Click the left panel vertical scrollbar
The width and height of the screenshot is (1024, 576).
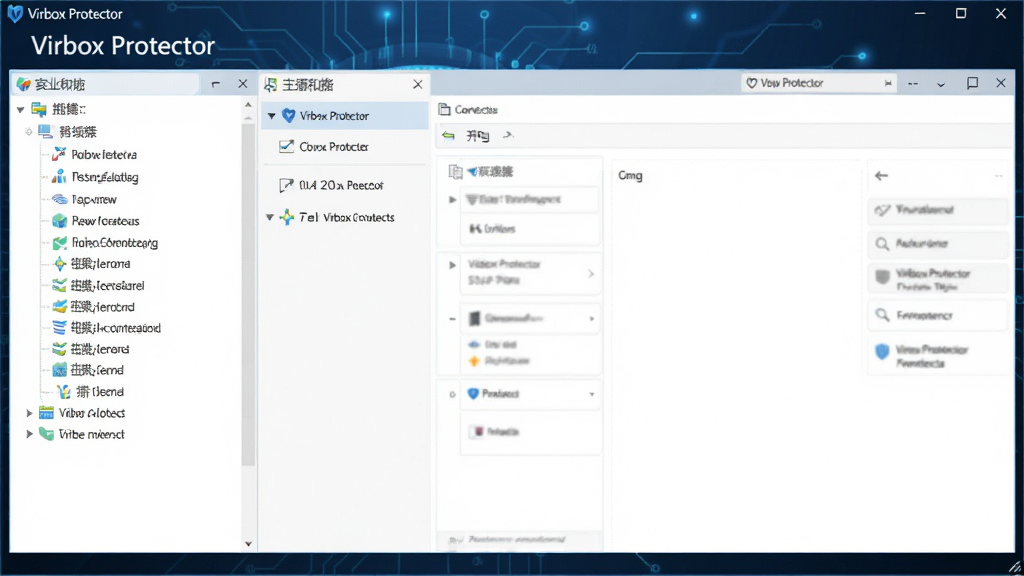(248, 294)
